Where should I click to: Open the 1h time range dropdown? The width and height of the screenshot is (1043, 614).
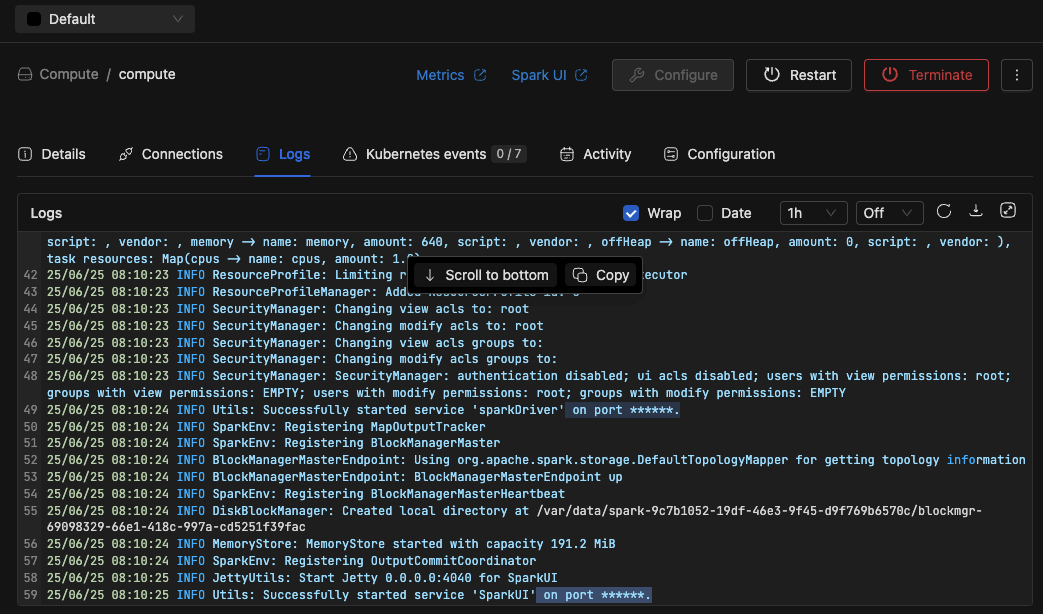[x=813, y=213]
